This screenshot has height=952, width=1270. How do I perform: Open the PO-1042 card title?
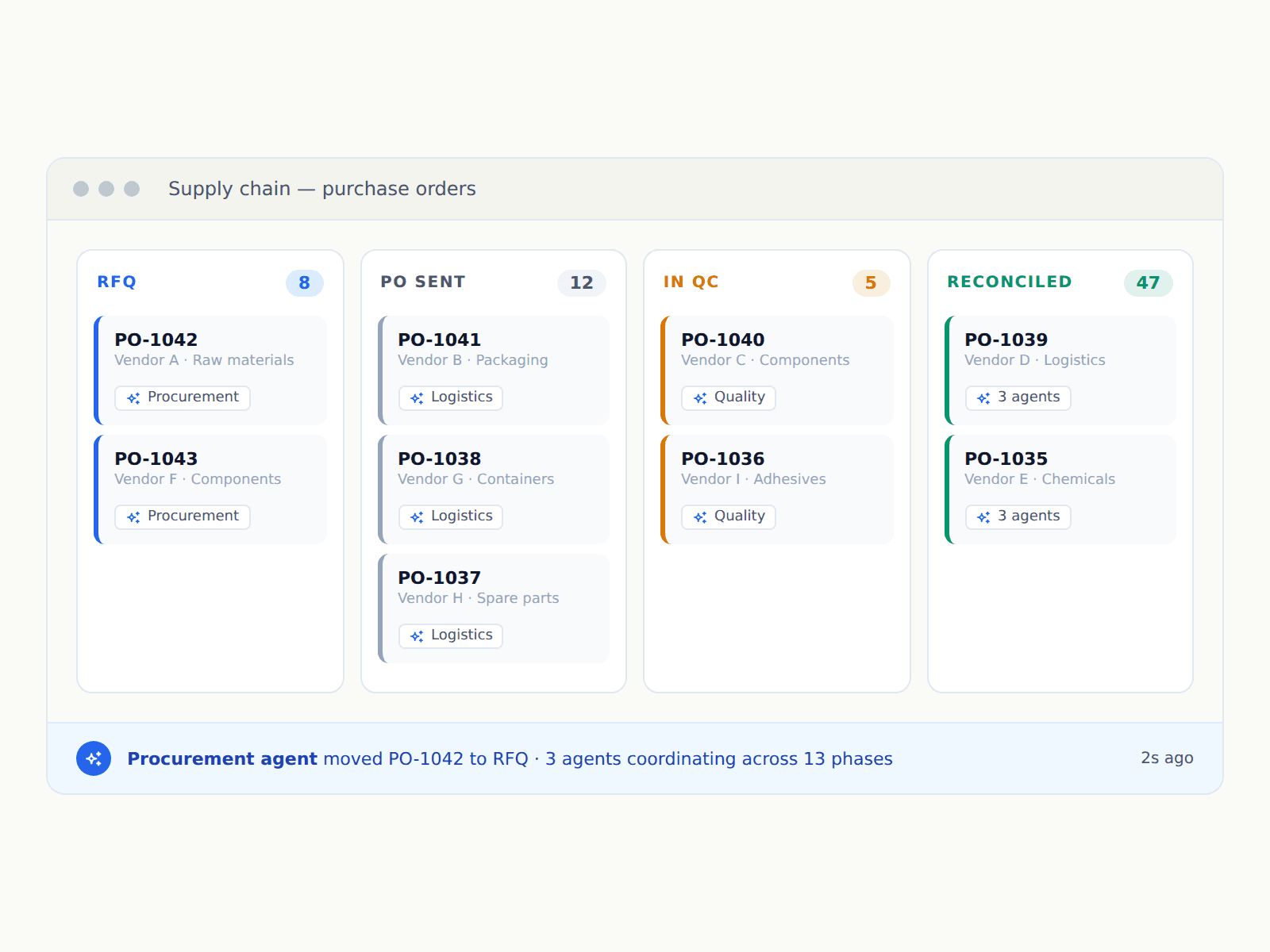[x=156, y=340]
